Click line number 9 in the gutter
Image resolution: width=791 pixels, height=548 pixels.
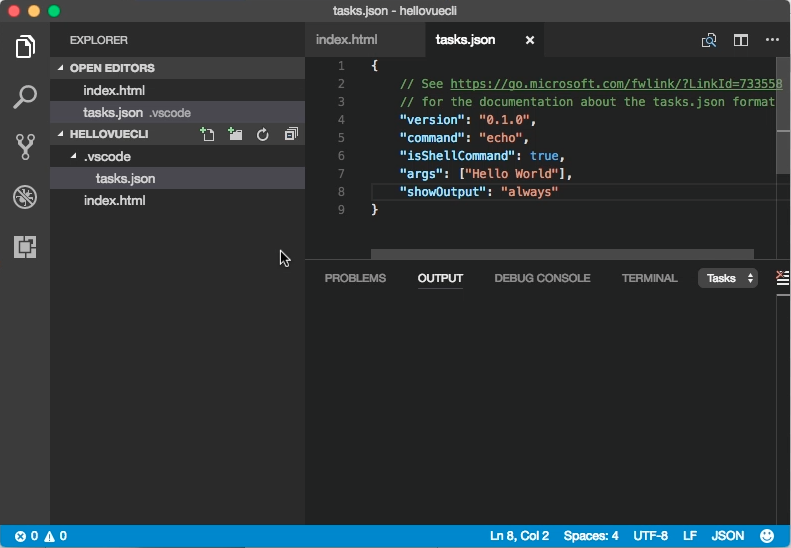tap(342, 209)
